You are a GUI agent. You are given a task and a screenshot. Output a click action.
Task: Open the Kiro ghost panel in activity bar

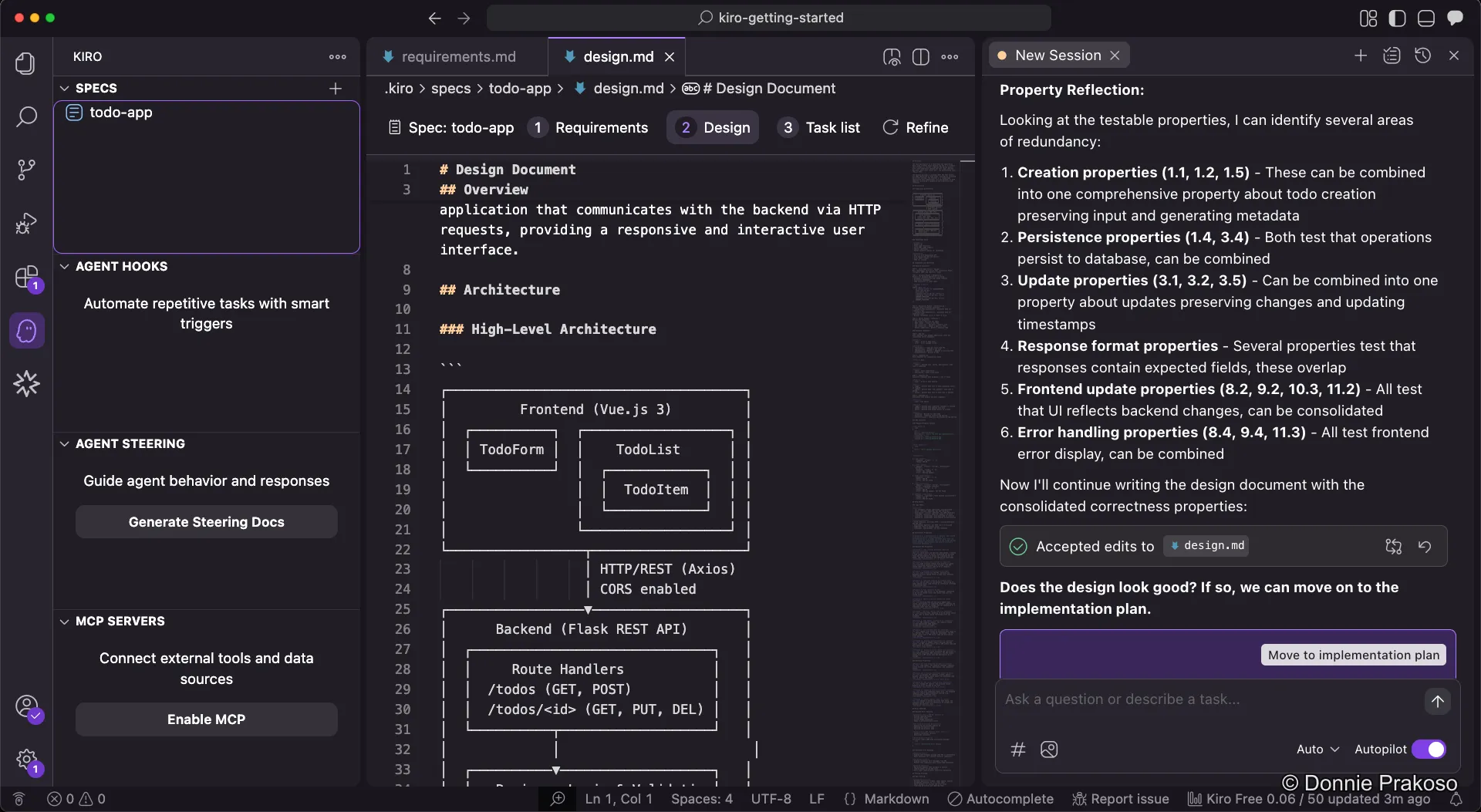[26, 331]
